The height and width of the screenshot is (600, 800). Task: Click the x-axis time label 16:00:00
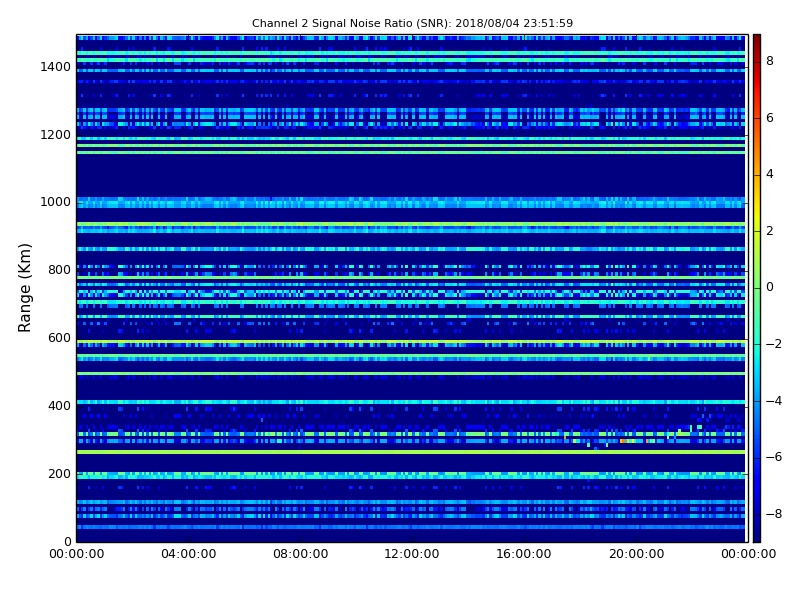coord(524,554)
